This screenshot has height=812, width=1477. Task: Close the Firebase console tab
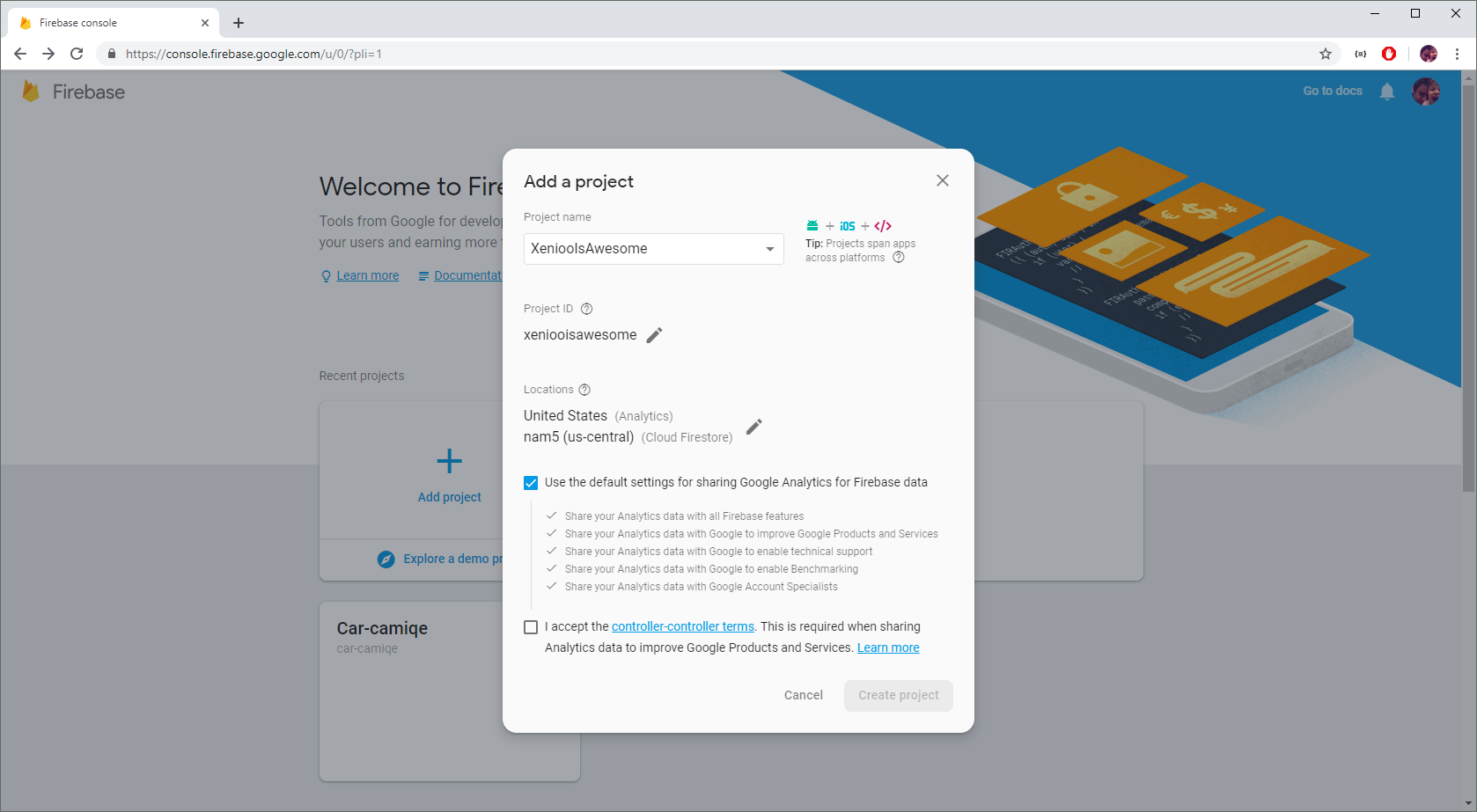[x=205, y=23]
